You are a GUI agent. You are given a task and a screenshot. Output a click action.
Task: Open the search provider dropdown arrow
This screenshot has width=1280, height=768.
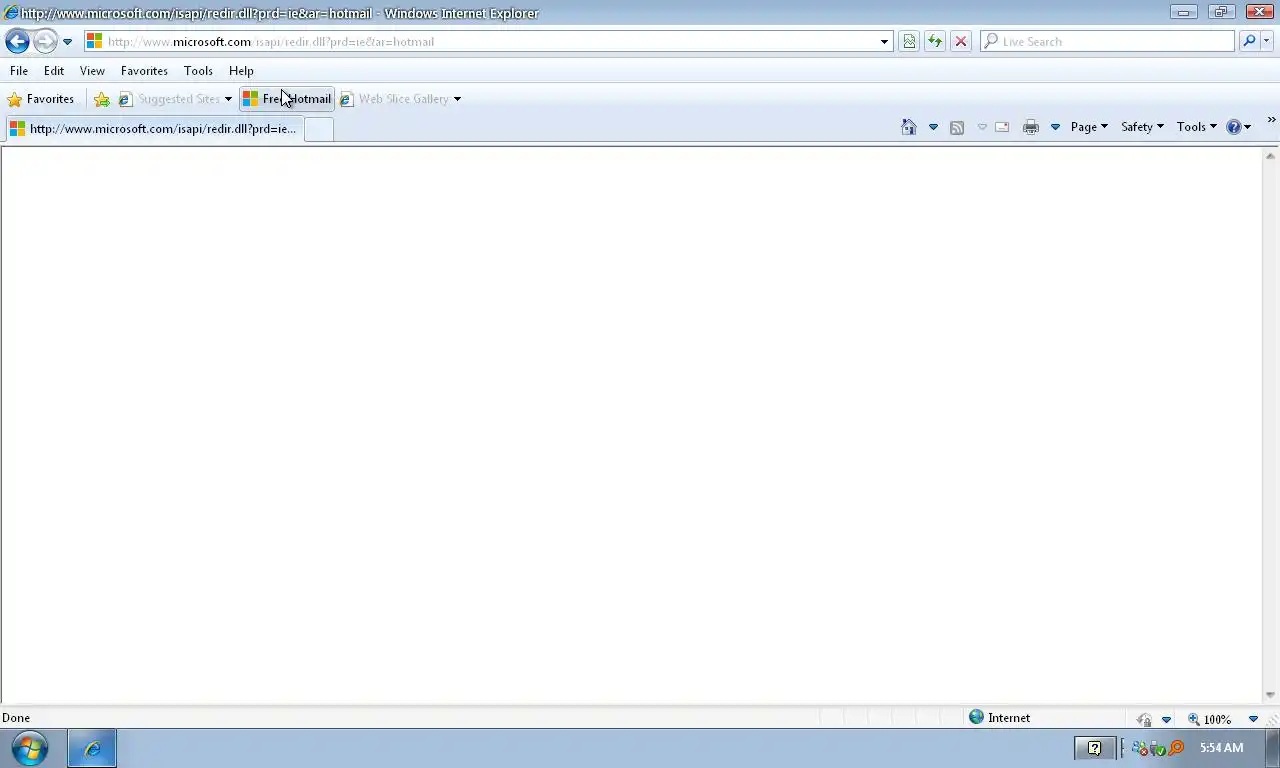click(1267, 42)
